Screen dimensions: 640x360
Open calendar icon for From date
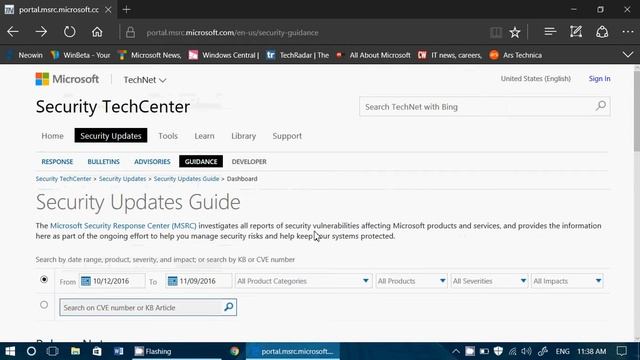[86, 281]
